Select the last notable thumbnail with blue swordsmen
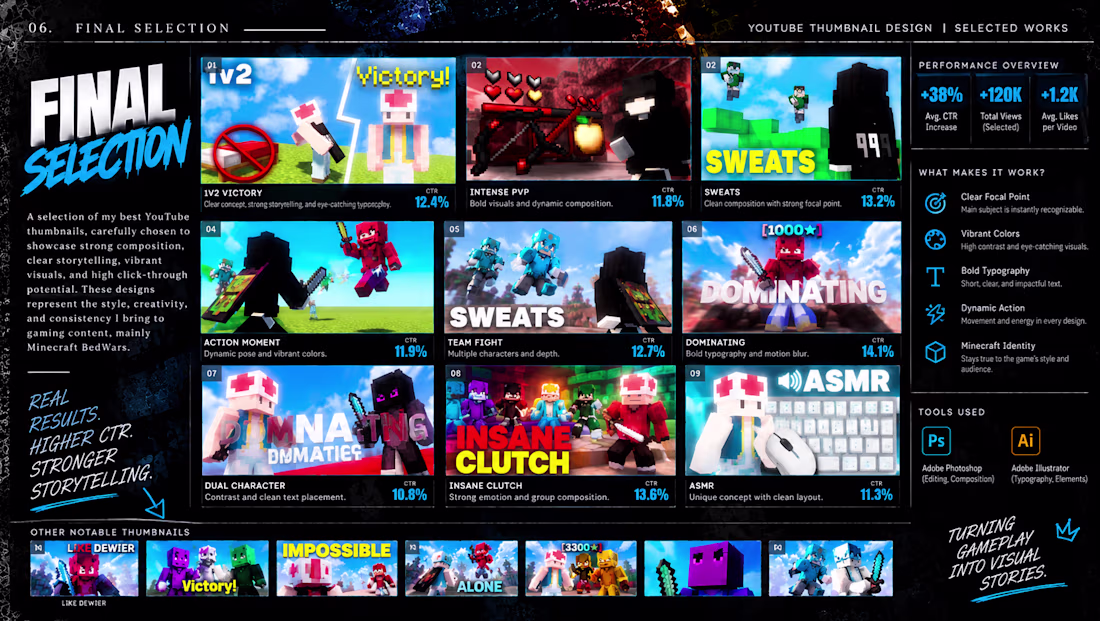 831,568
